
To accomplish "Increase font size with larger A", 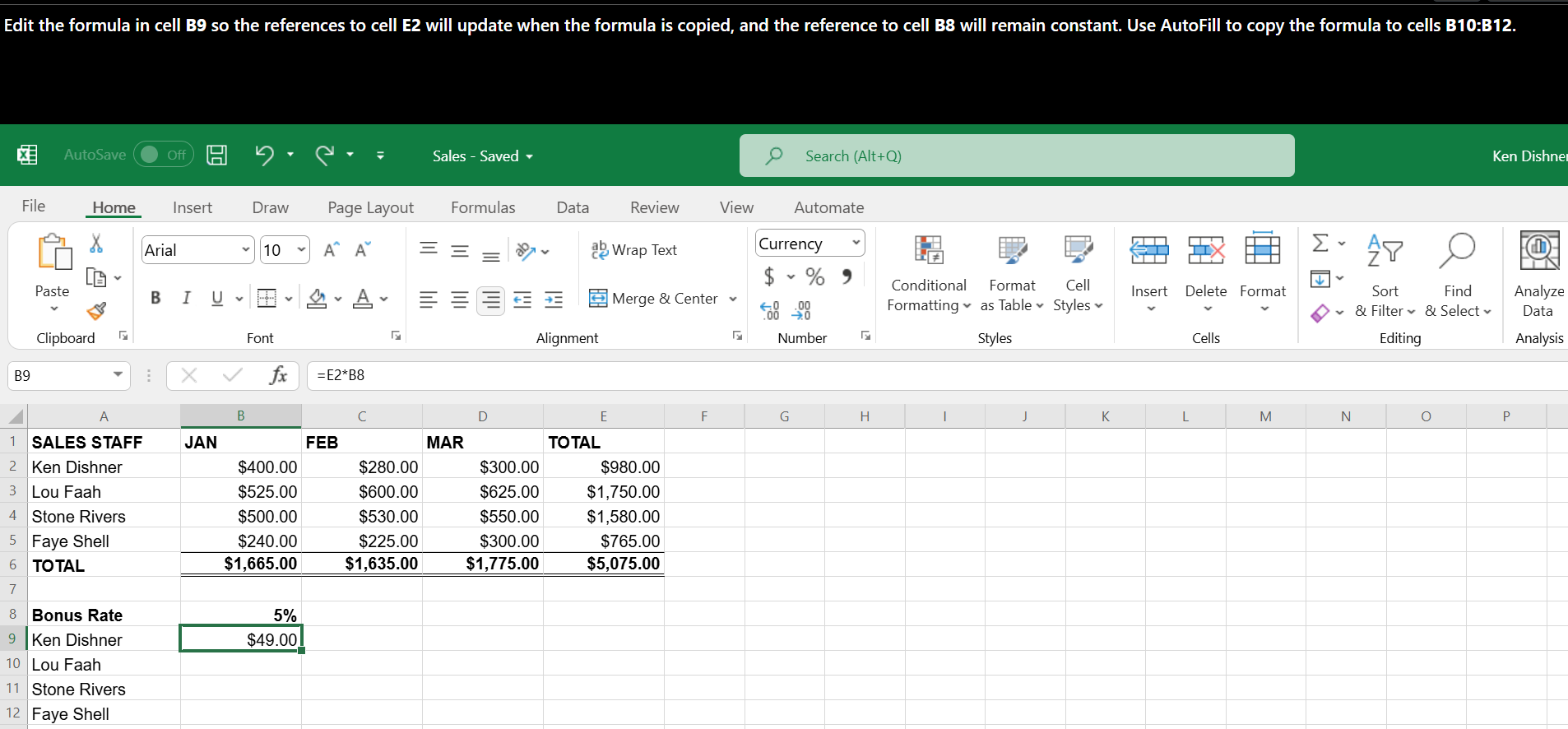I will tap(332, 249).
